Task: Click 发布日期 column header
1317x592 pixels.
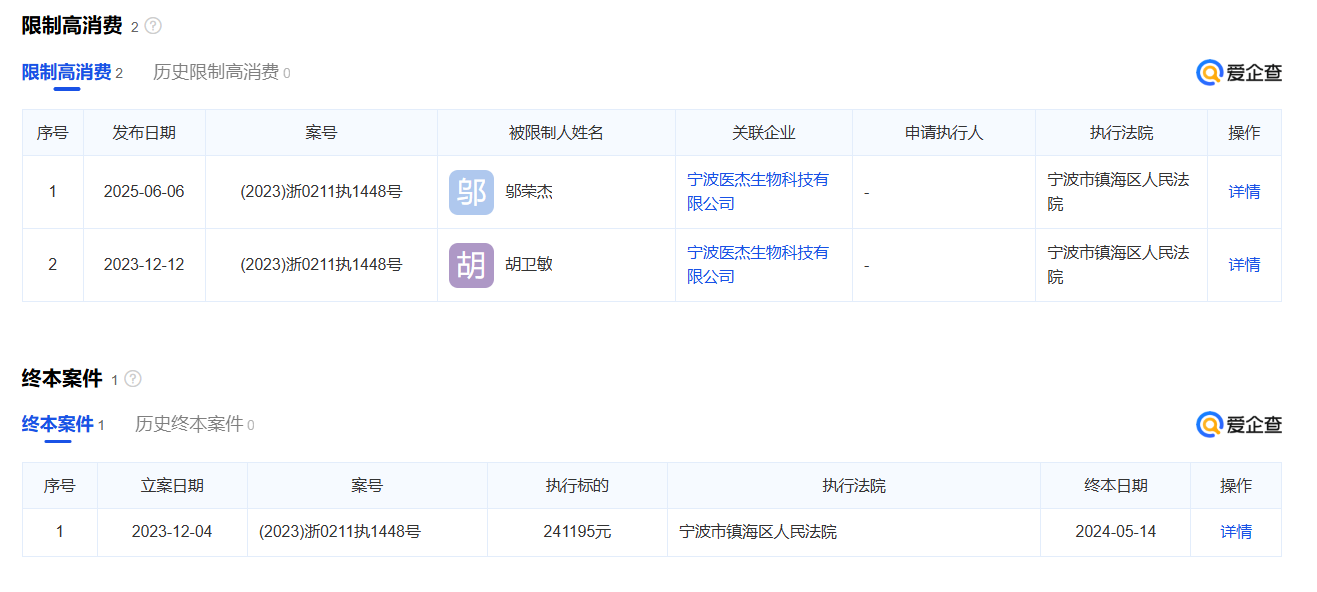Action: point(144,133)
